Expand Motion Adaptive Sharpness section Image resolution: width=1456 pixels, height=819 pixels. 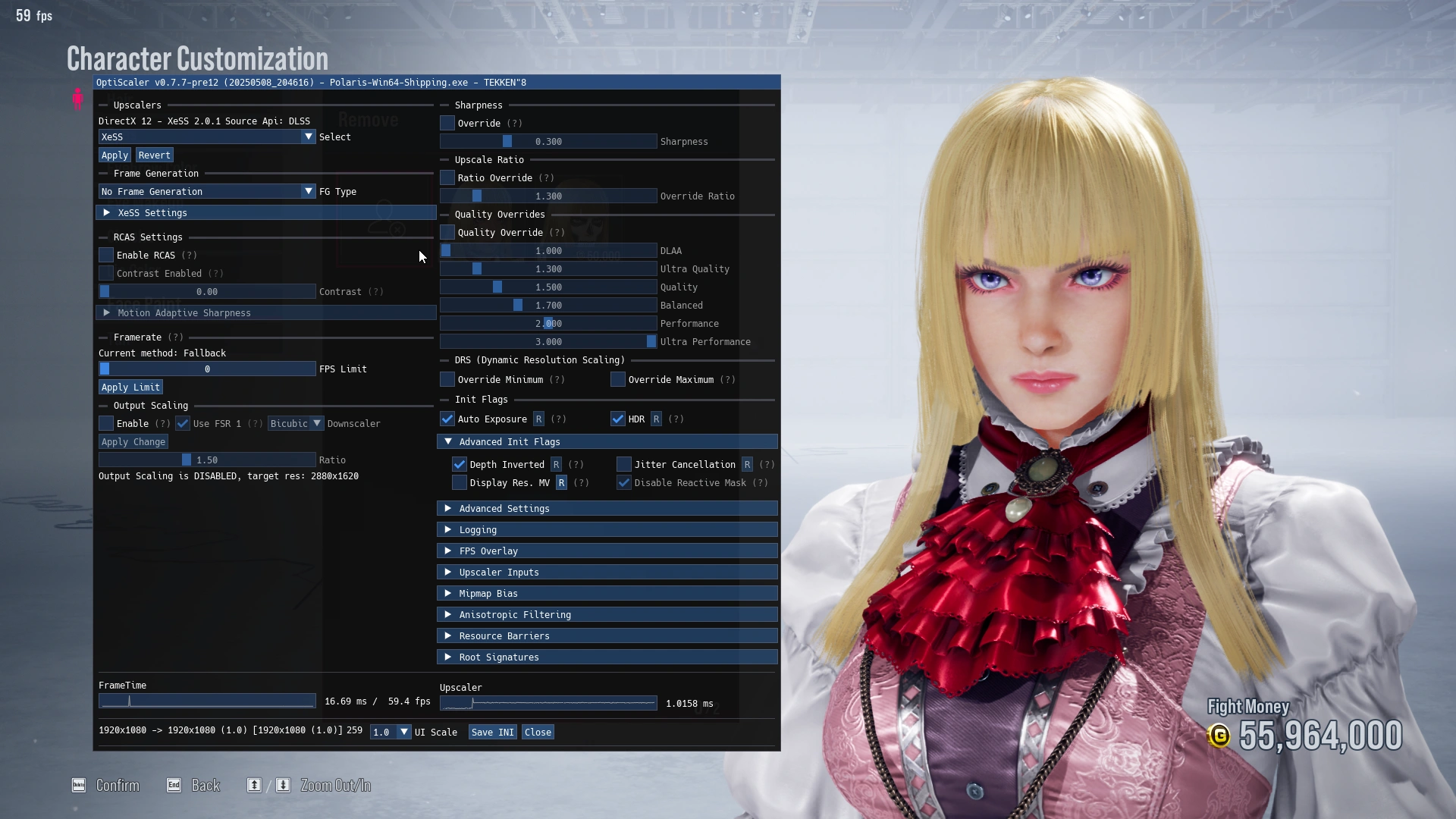click(x=266, y=312)
